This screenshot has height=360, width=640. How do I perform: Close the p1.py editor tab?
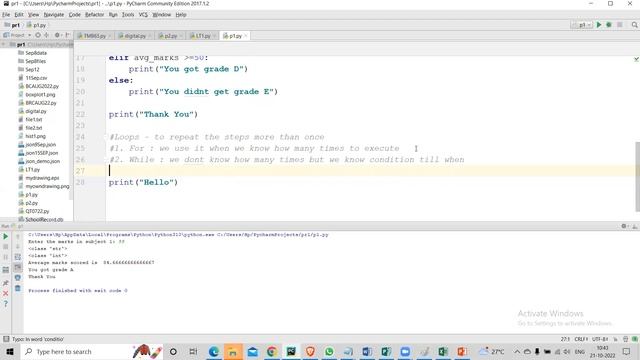tap(246, 36)
